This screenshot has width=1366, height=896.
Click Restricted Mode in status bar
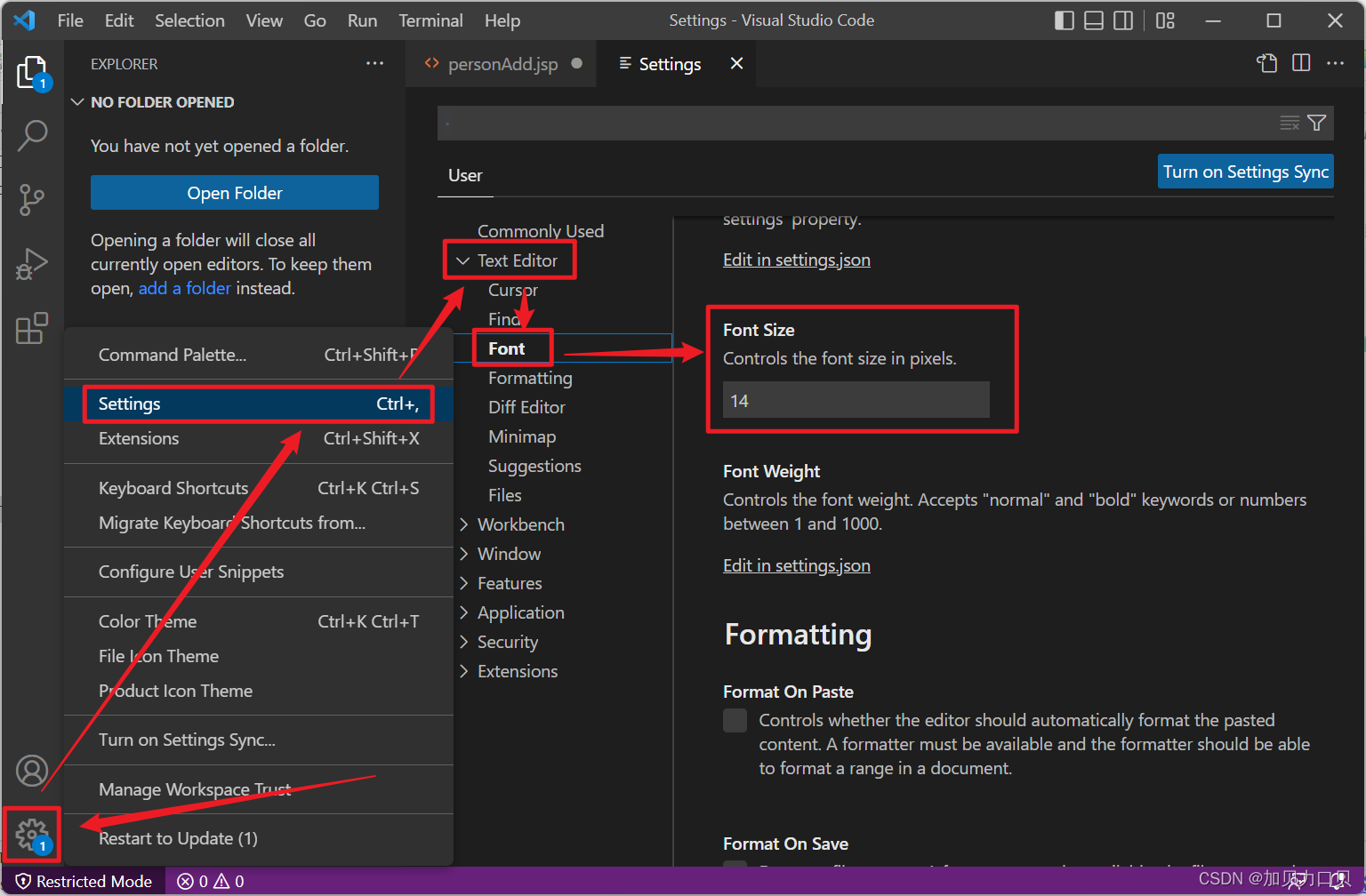[84, 881]
